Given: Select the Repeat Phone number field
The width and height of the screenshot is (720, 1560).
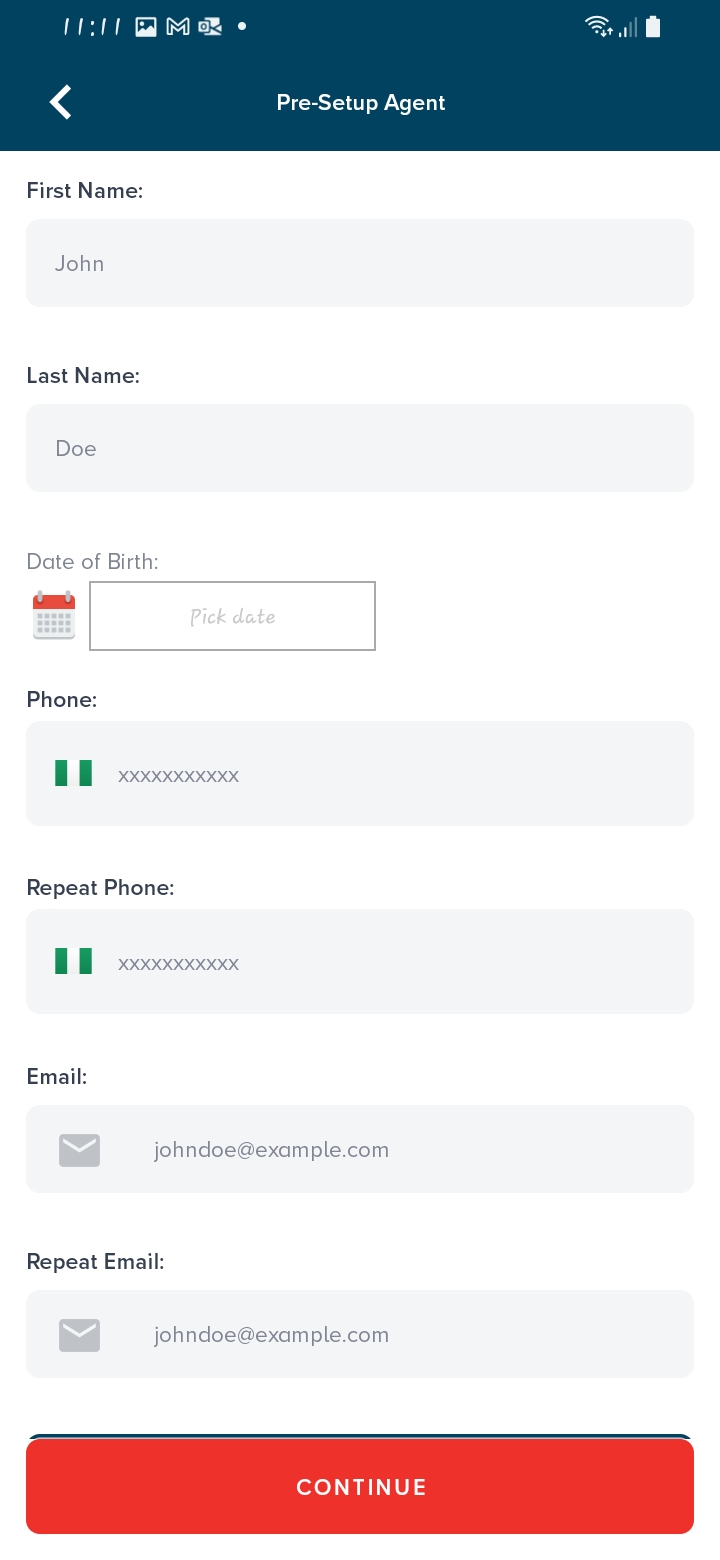Looking at the screenshot, I should tap(400, 962).
